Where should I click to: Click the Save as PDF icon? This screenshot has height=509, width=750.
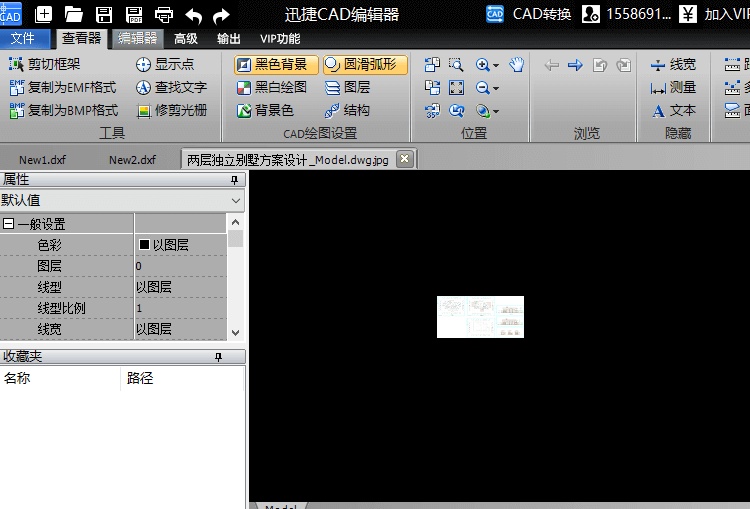click(x=134, y=15)
